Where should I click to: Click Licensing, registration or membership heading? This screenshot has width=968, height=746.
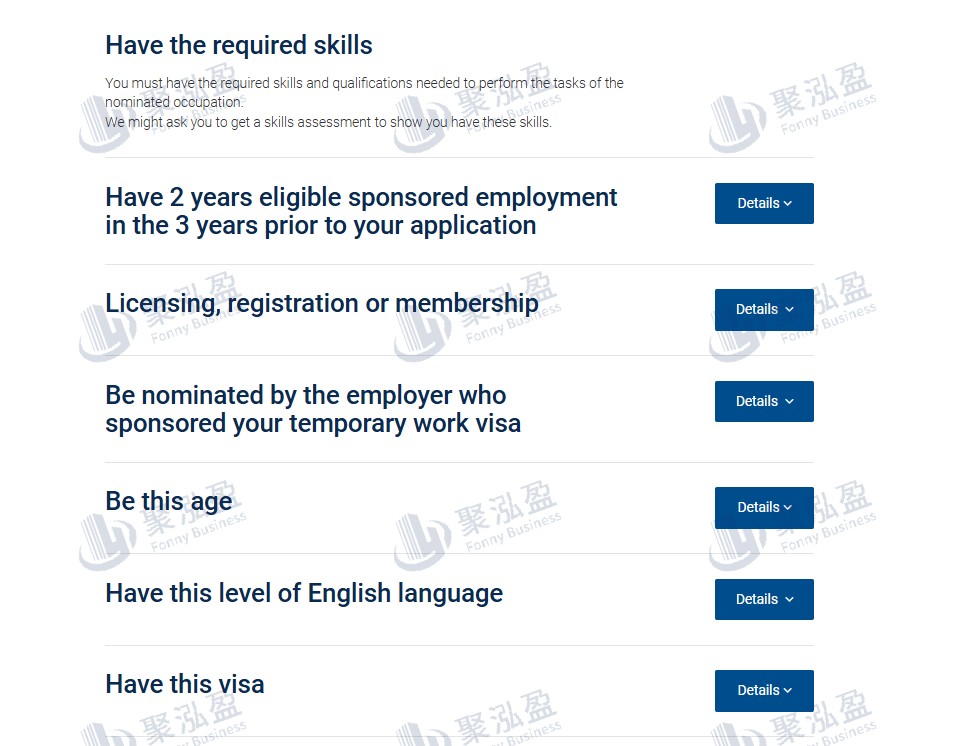pyautogui.click(x=322, y=304)
